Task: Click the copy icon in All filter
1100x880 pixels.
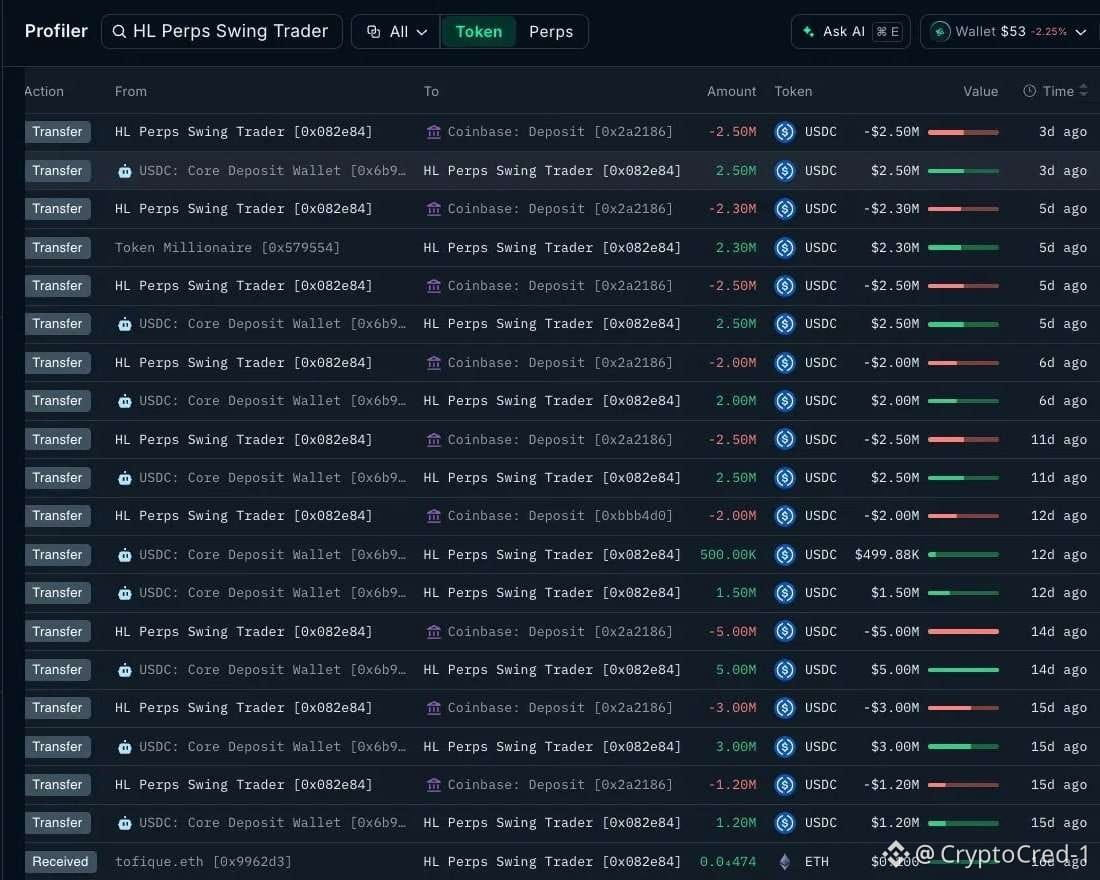Action: pos(374,32)
